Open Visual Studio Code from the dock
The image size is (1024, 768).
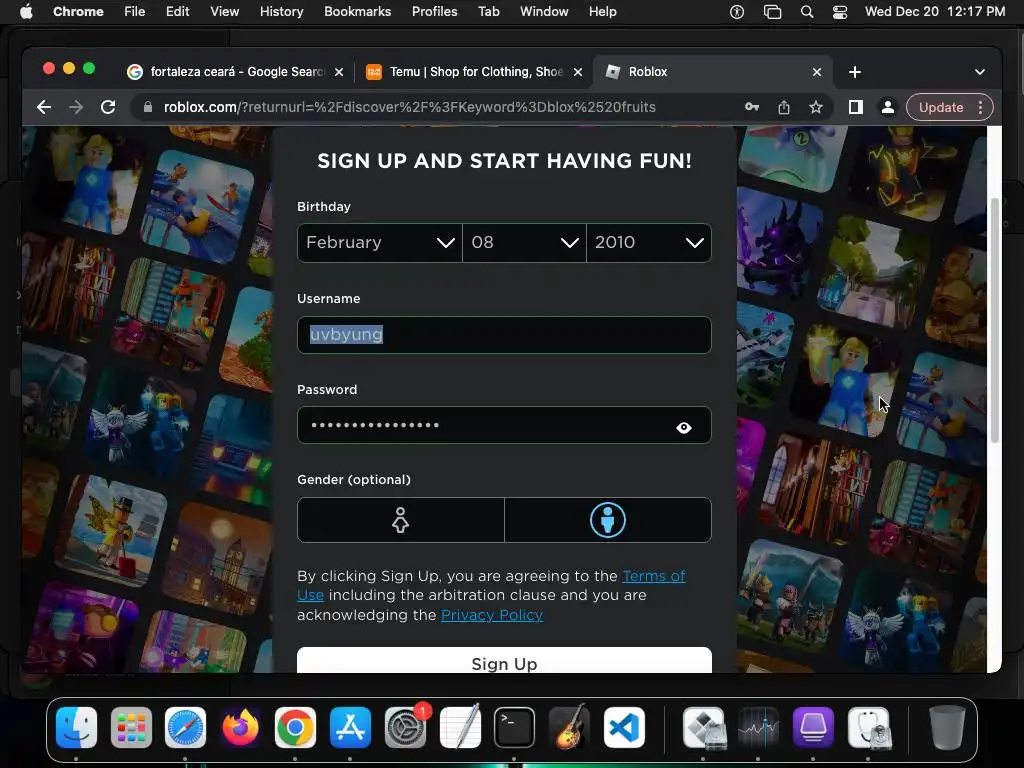point(624,727)
